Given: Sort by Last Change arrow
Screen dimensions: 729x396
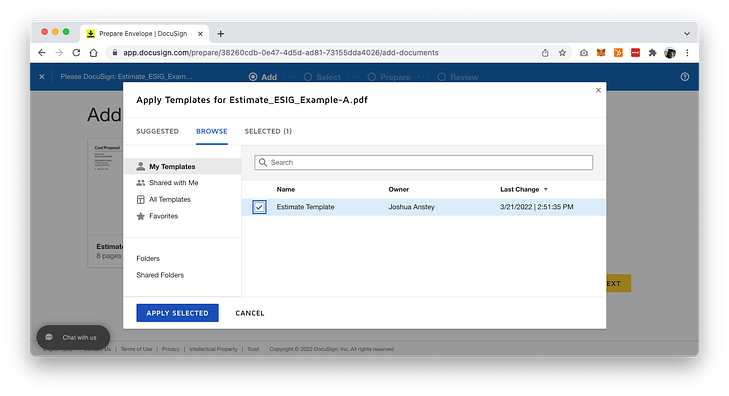Looking at the screenshot, I should (x=546, y=189).
